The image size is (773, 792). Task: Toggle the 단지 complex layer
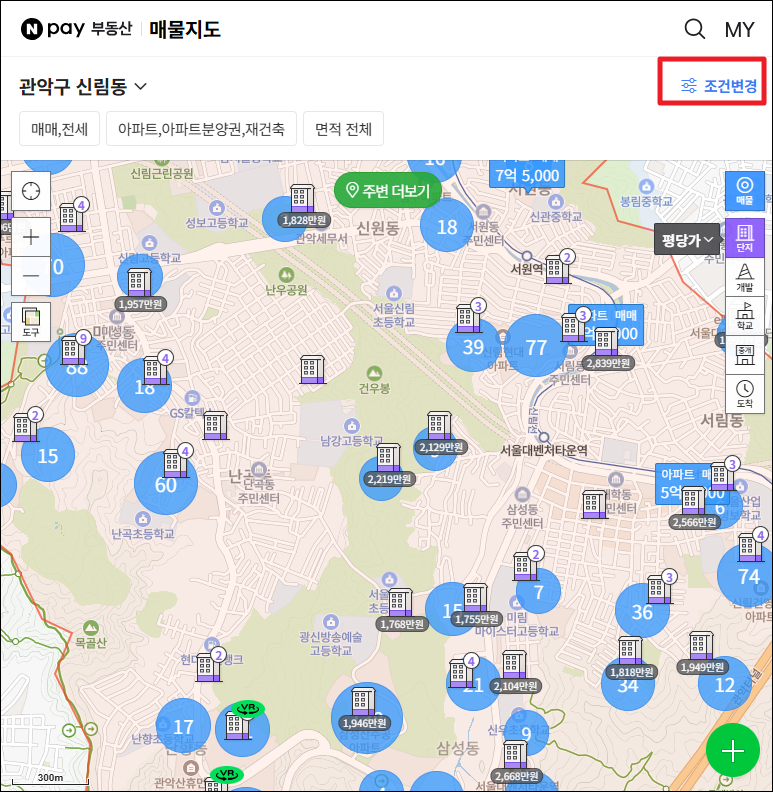click(x=744, y=237)
